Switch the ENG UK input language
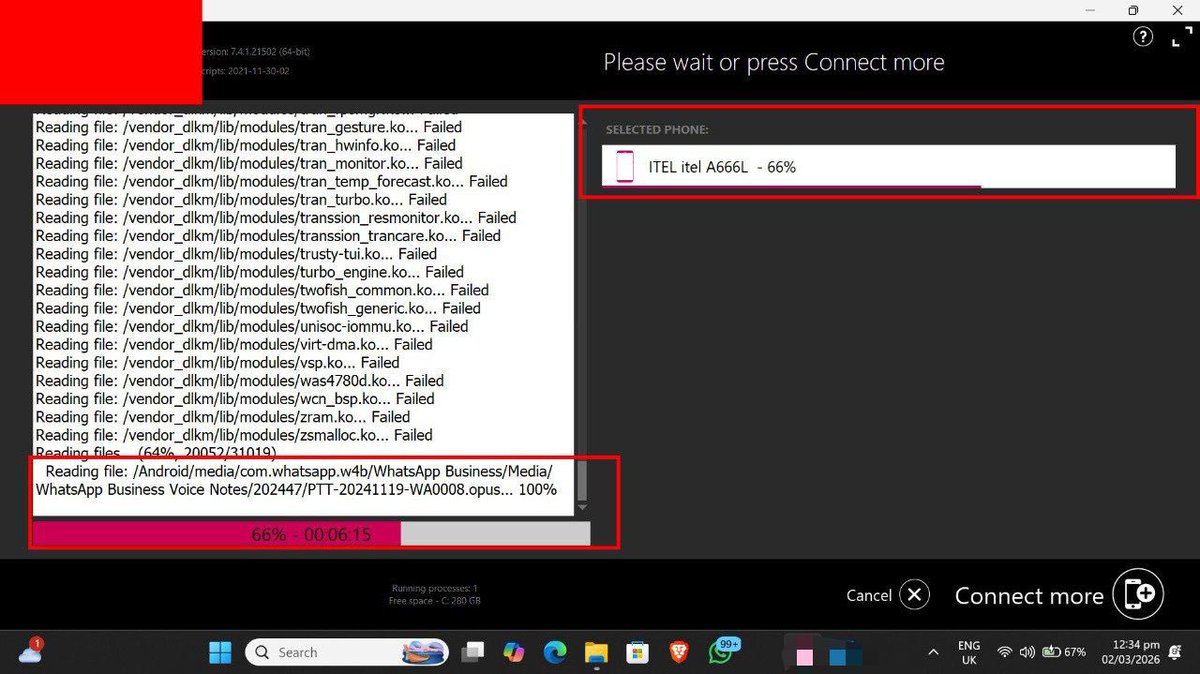 click(x=969, y=652)
